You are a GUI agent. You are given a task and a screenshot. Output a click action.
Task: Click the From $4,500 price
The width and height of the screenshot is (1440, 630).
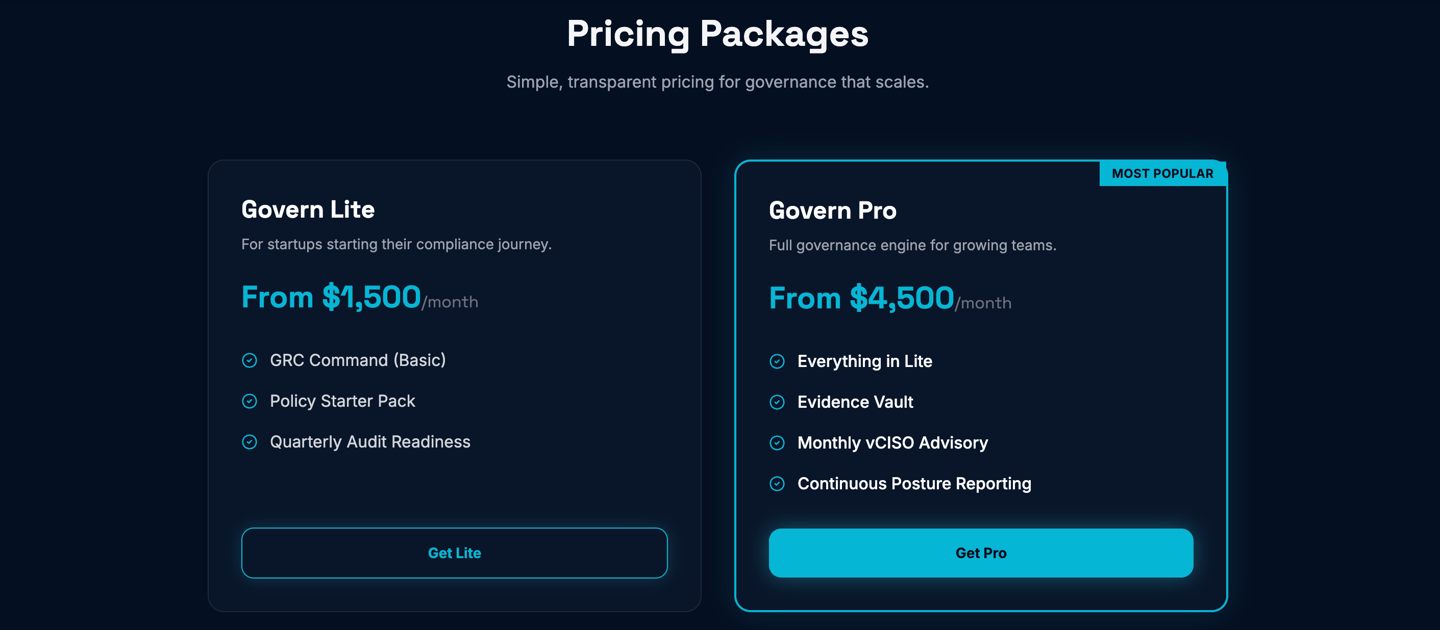[861, 298]
